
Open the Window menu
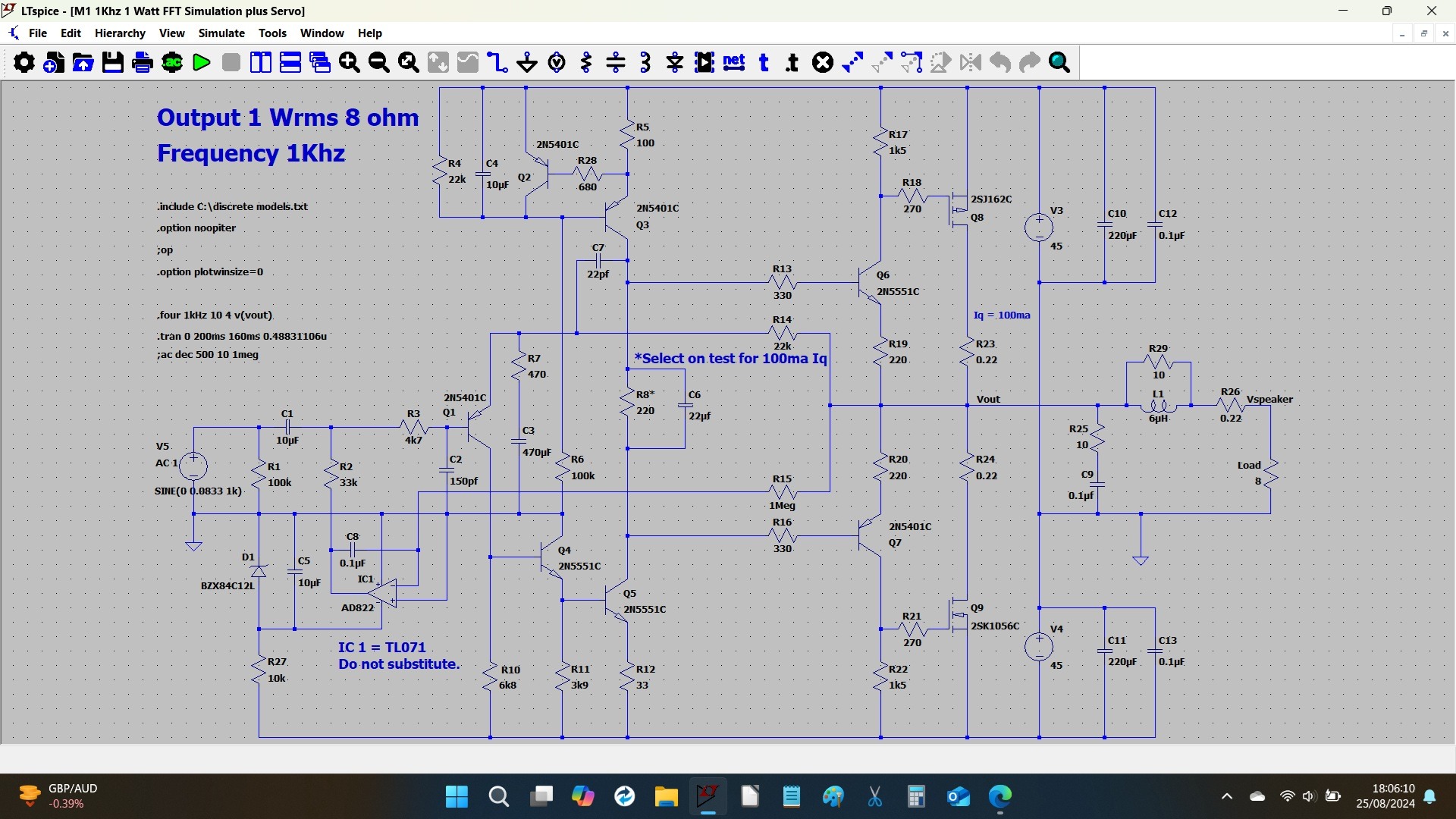pyautogui.click(x=322, y=33)
